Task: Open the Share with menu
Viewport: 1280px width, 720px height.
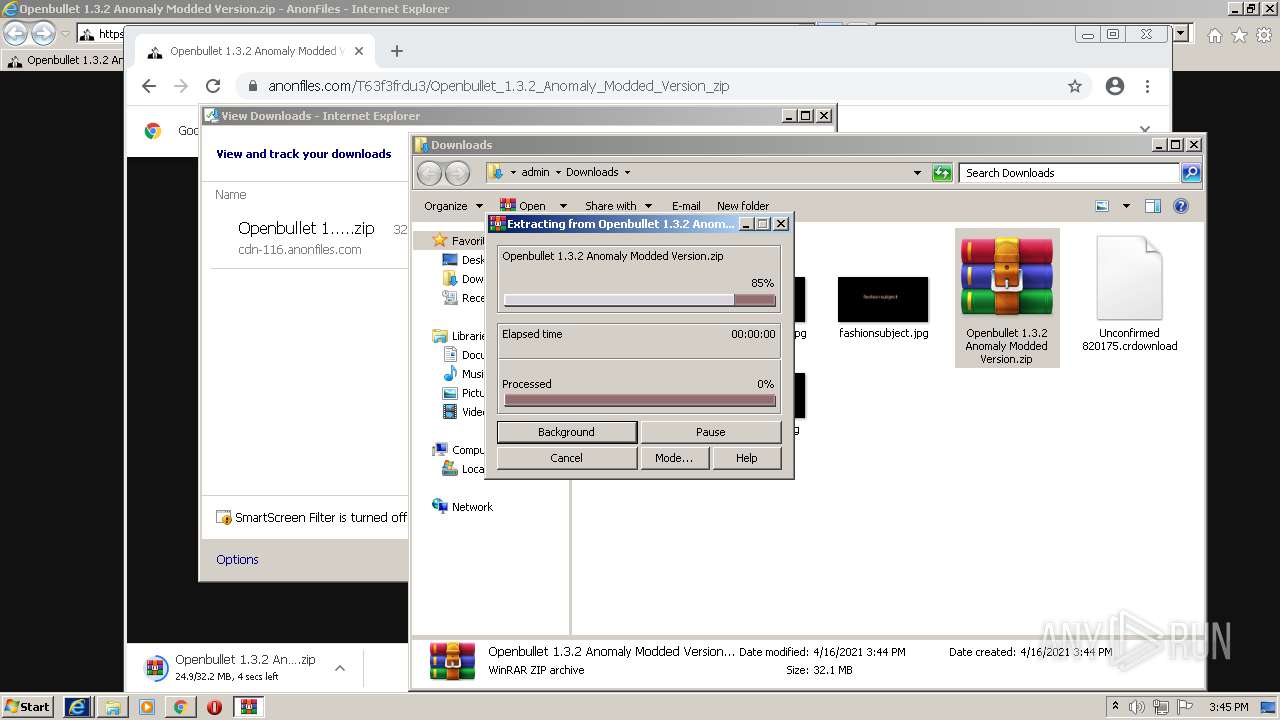Action: pyautogui.click(x=618, y=206)
